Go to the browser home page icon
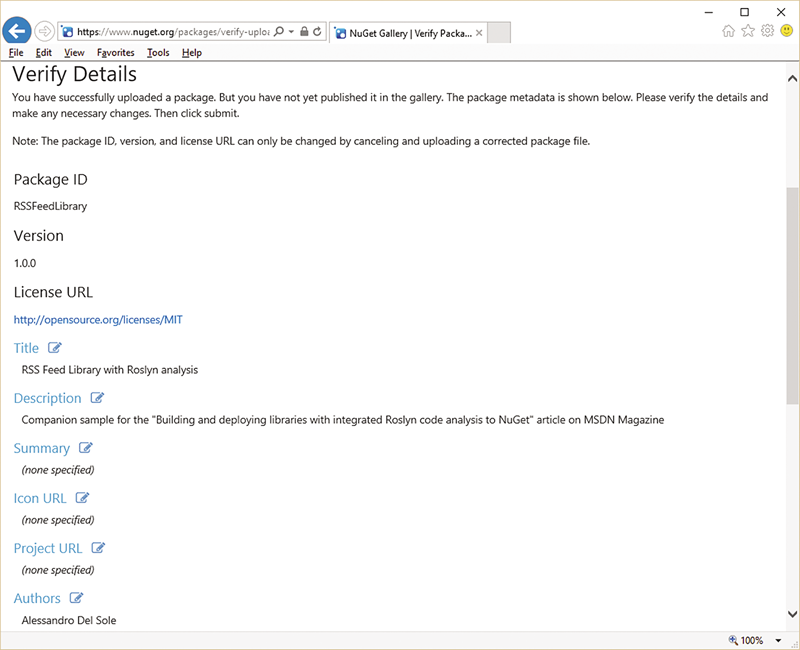The height and width of the screenshot is (650, 800). [x=729, y=31]
